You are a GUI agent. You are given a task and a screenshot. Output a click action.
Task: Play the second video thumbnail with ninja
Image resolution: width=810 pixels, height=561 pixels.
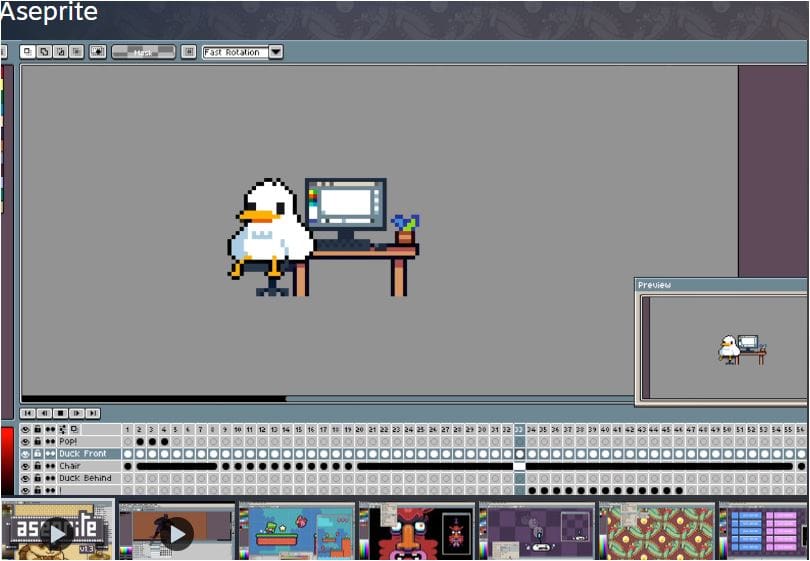coord(177,532)
